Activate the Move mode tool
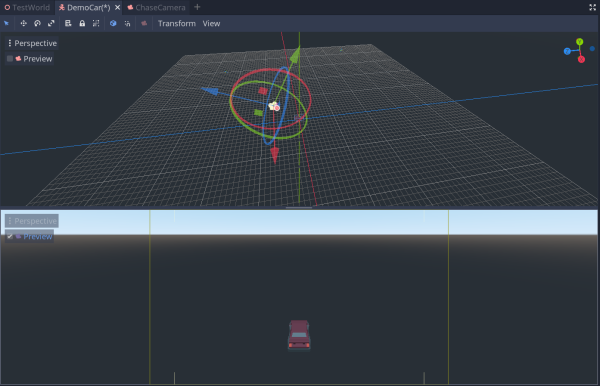 point(23,23)
